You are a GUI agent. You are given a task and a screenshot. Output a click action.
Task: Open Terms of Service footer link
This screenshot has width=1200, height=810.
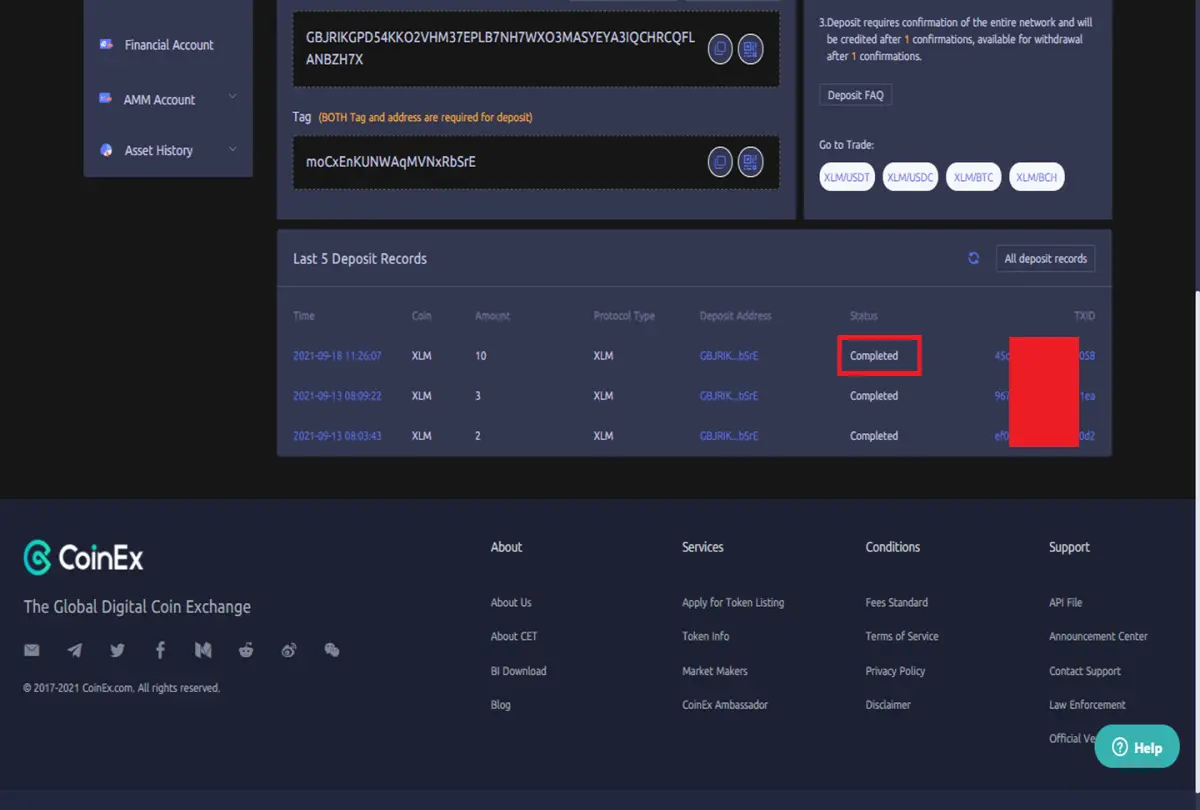(902, 636)
